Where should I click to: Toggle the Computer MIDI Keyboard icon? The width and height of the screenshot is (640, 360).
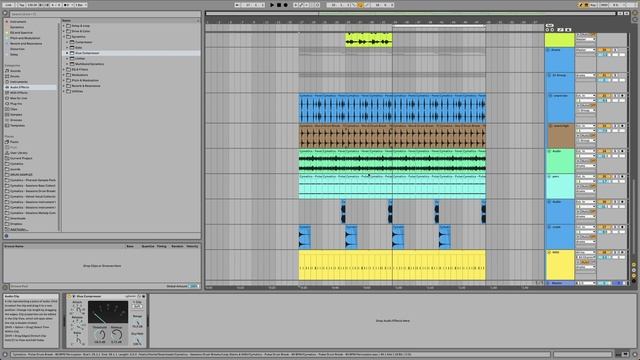coord(587,5)
